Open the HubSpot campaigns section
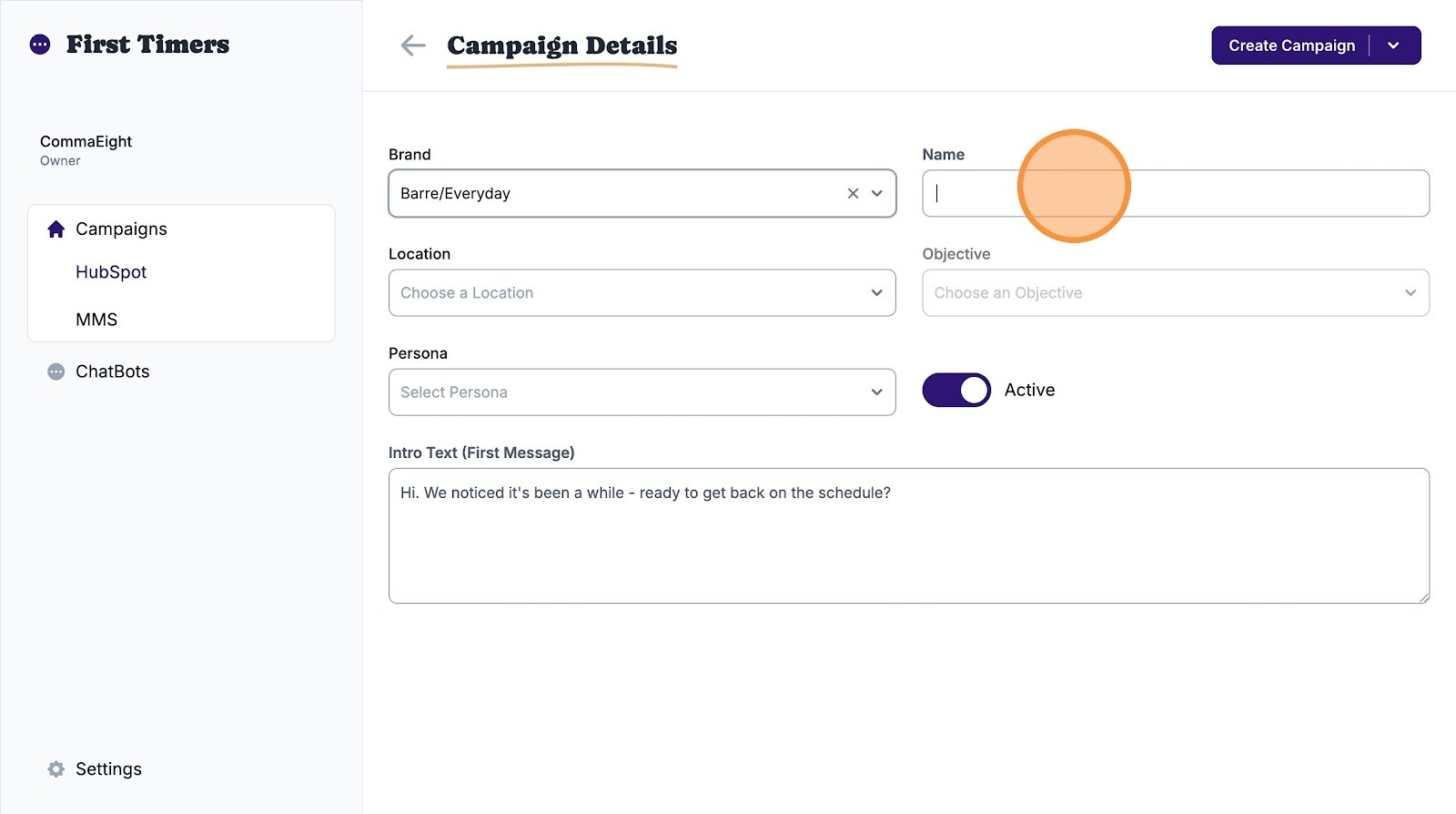The height and width of the screenshot is (814, 1456). (x=111, y=272)
